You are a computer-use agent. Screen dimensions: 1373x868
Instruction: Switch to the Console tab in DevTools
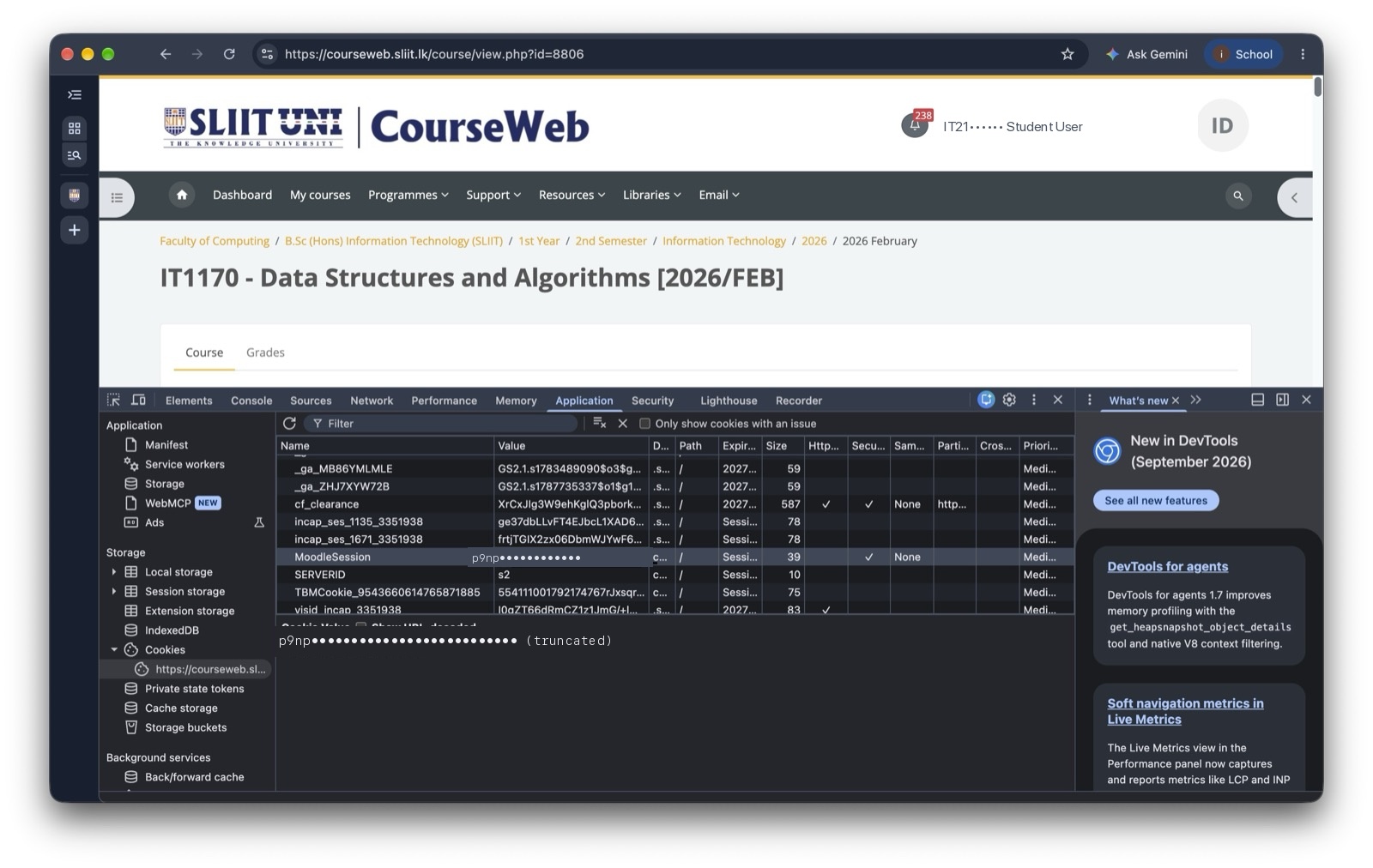(251, 401)
